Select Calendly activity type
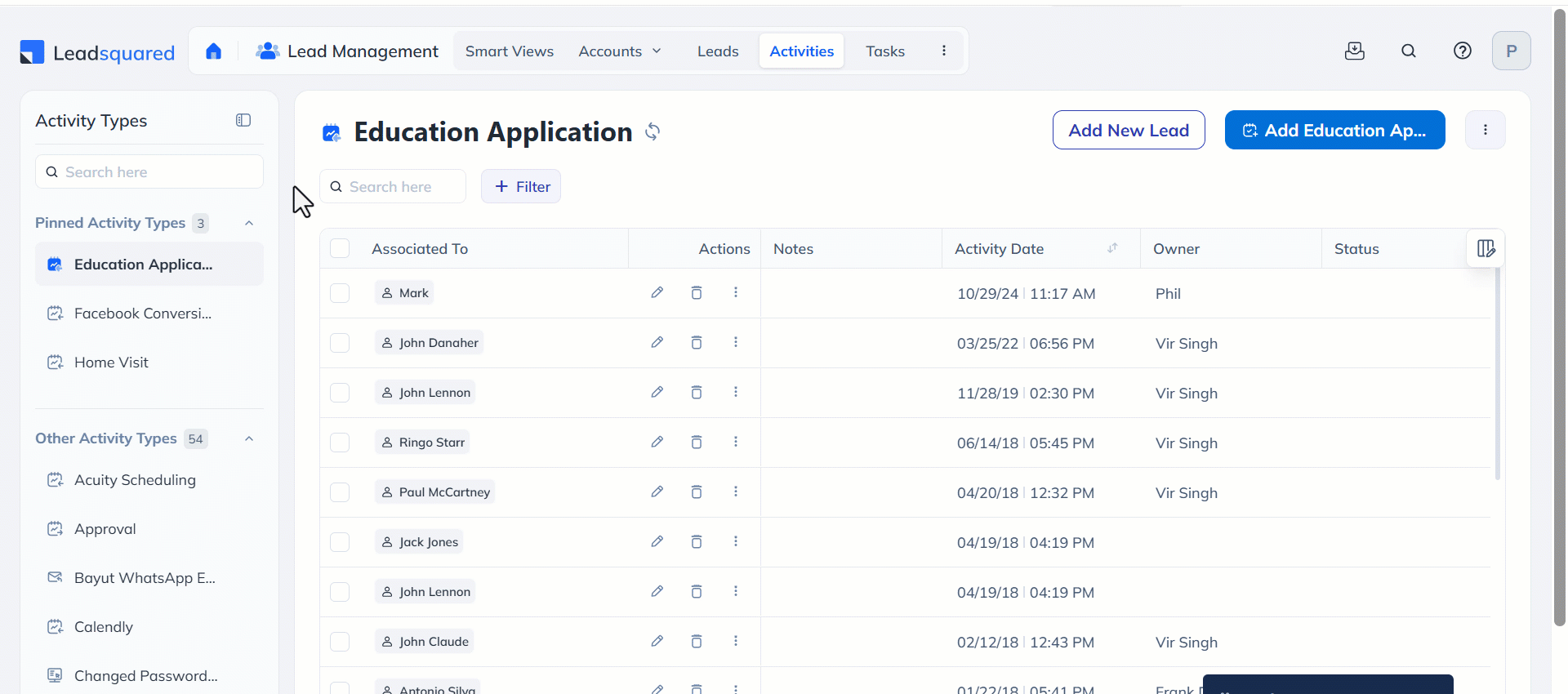This screenshot has width=1568, height=694. [x=149, y=627]
